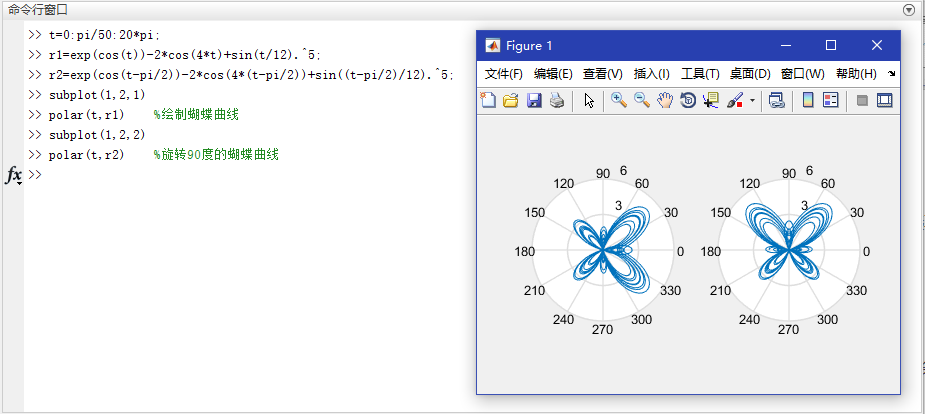Open the 工具(T) menu
Viewport: 925px width, 414px height.
pos(700,74)
